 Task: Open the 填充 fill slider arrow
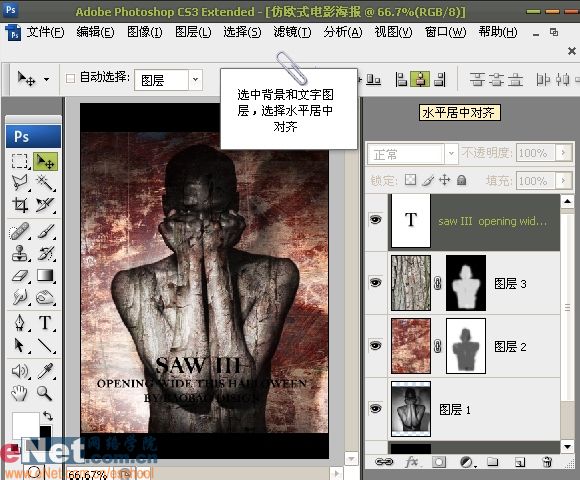click(564, 180)
